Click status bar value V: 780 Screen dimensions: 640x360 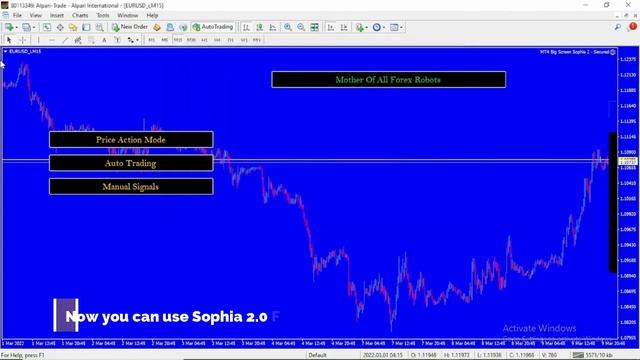coord(549,355)
